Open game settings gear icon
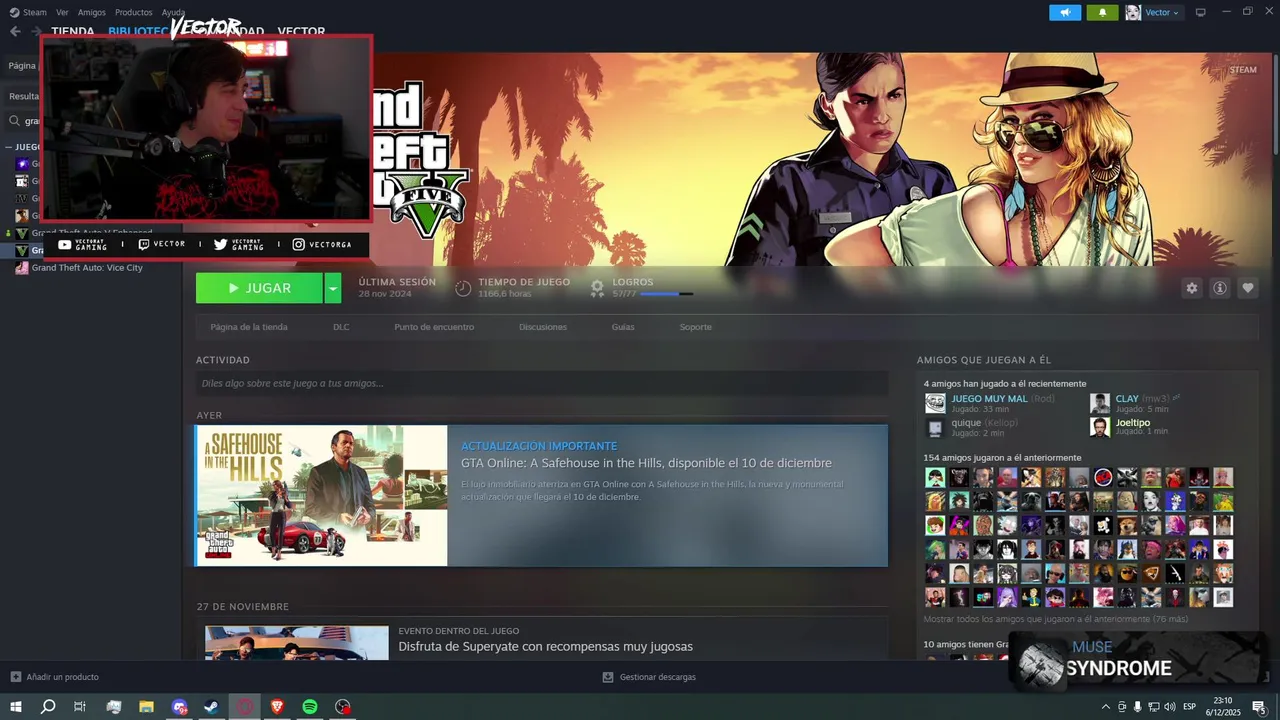The image size is (1280, 720). click(x=1191, y=288)
